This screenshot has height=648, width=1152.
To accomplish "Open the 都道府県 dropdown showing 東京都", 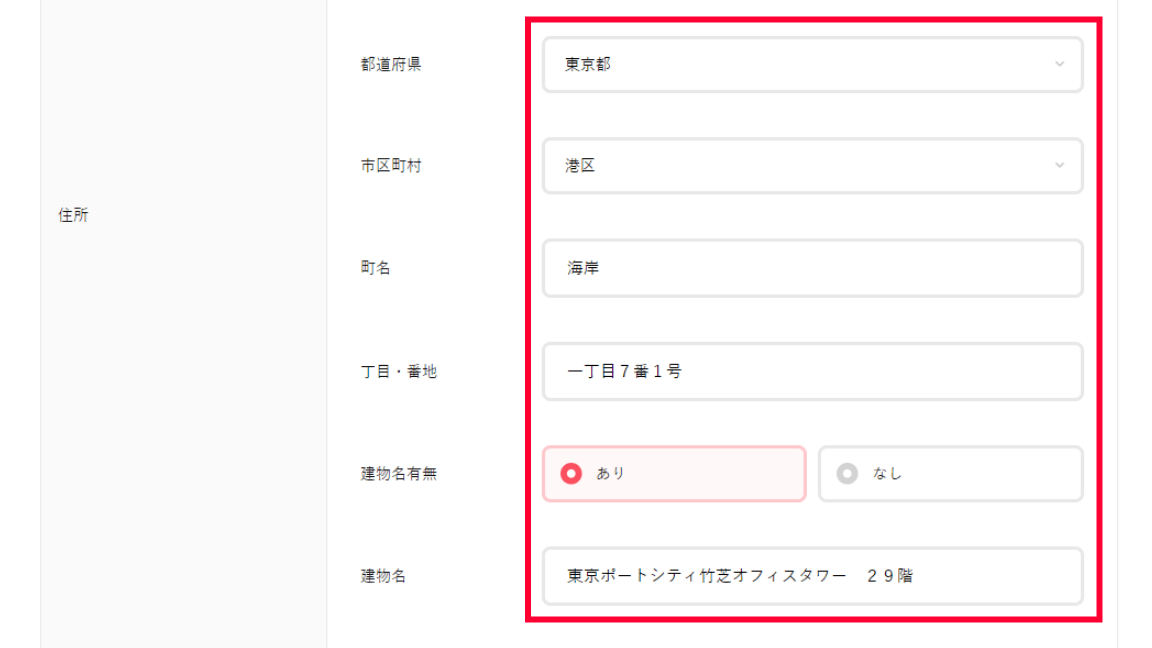I will pos(812,65).
